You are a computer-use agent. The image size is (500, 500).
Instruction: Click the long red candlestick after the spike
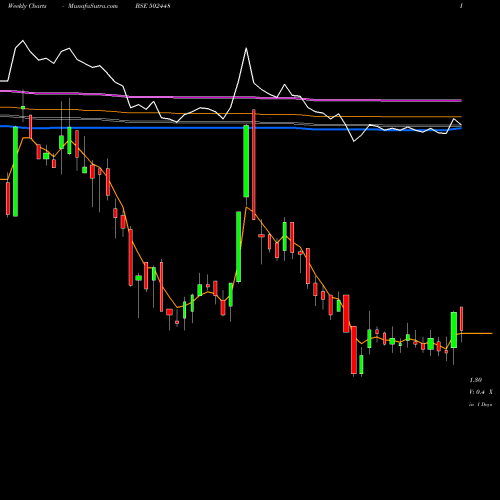click(x=254, y=164)
